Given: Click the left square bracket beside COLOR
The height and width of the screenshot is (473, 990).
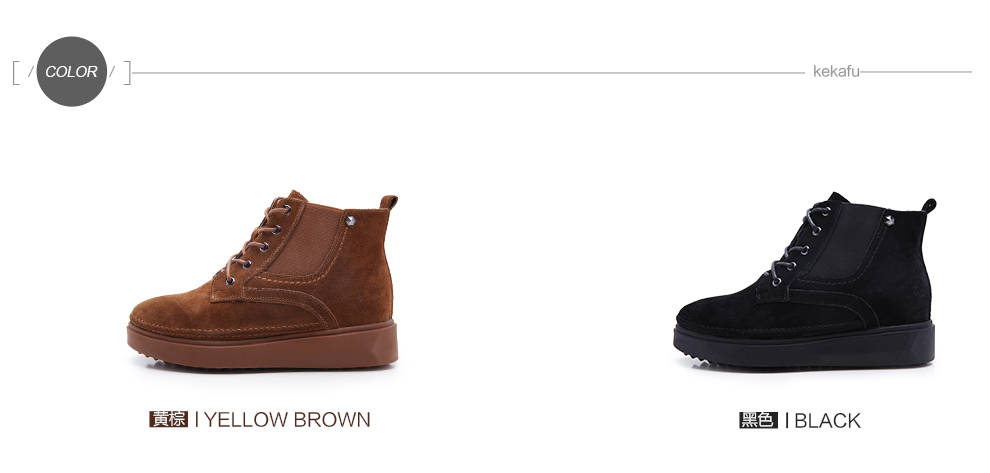Looking at the screenshot, I should (x=16, y=73).
